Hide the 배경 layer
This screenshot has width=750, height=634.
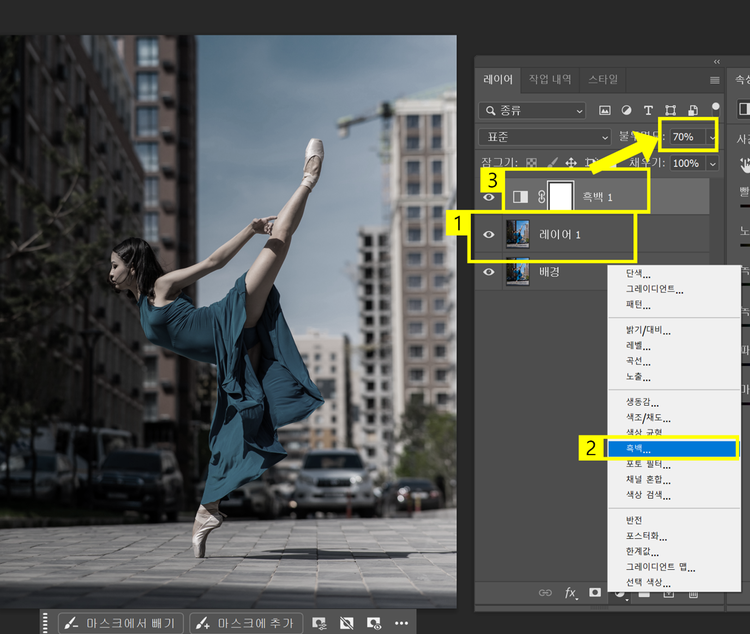[489, 271]
